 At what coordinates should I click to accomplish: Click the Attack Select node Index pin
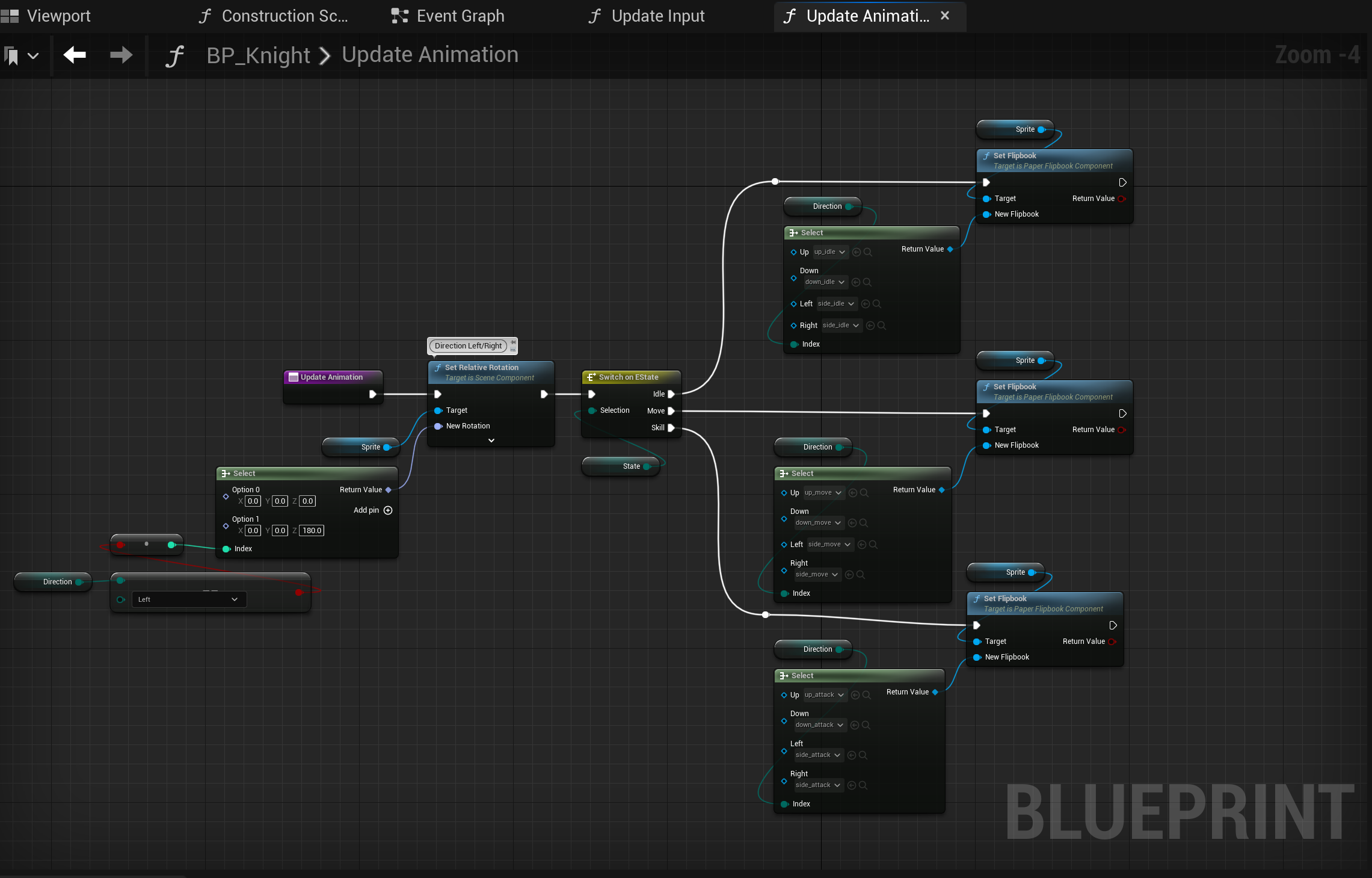785,804
